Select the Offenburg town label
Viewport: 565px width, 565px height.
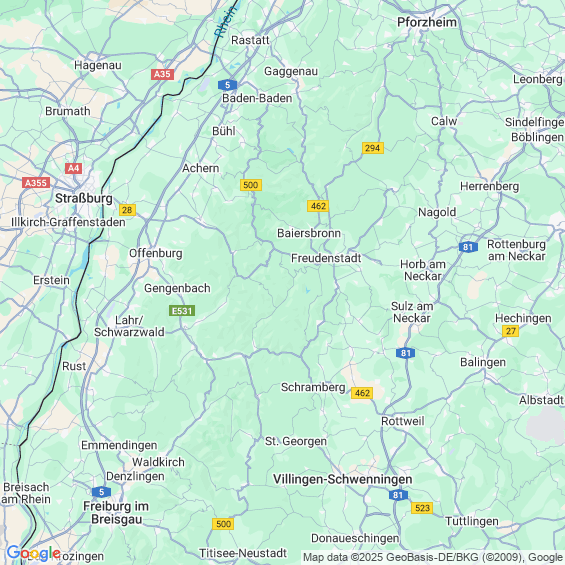pyautogui.click(x=156, y=253)
